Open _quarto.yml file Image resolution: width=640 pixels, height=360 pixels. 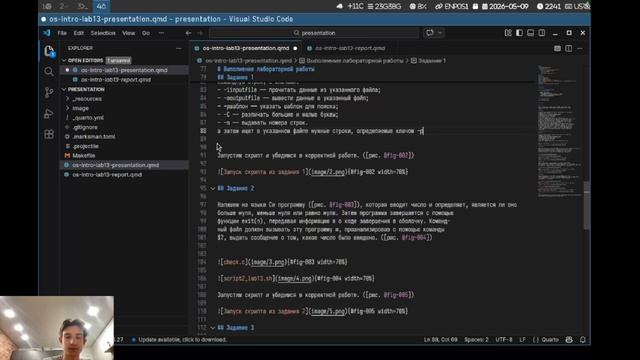coord(88,118)
